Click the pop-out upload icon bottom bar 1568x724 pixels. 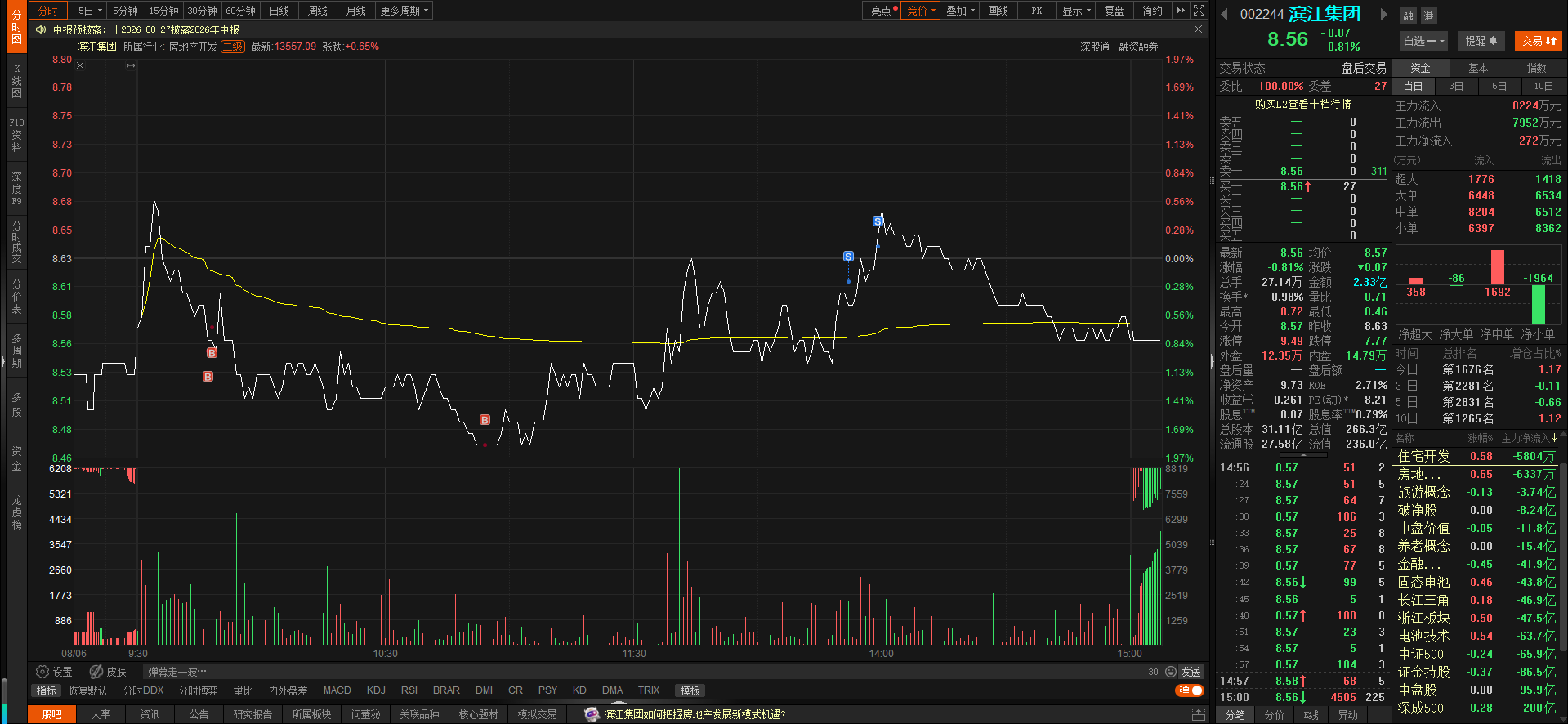1199,714
